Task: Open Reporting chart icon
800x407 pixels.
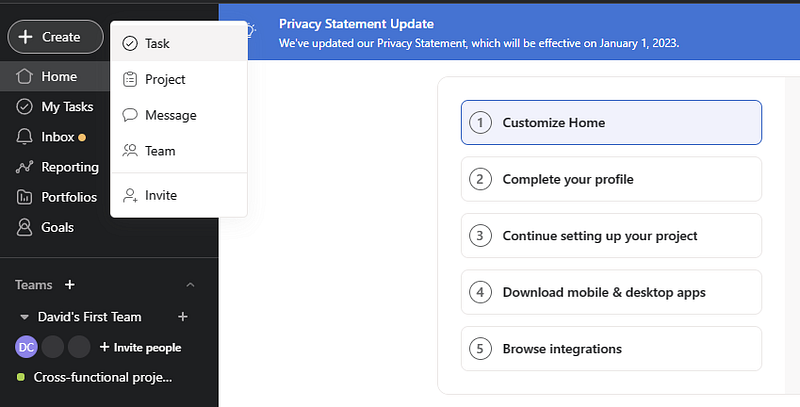Action: (25, 167)
